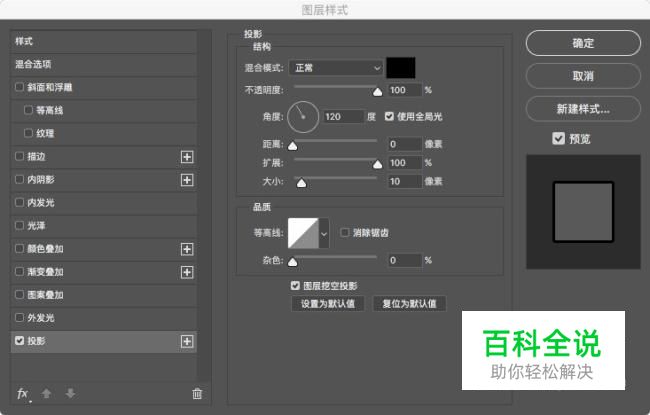Enable the 光泽 checkbox
650x415 pixels.
[x=19, y=225]
